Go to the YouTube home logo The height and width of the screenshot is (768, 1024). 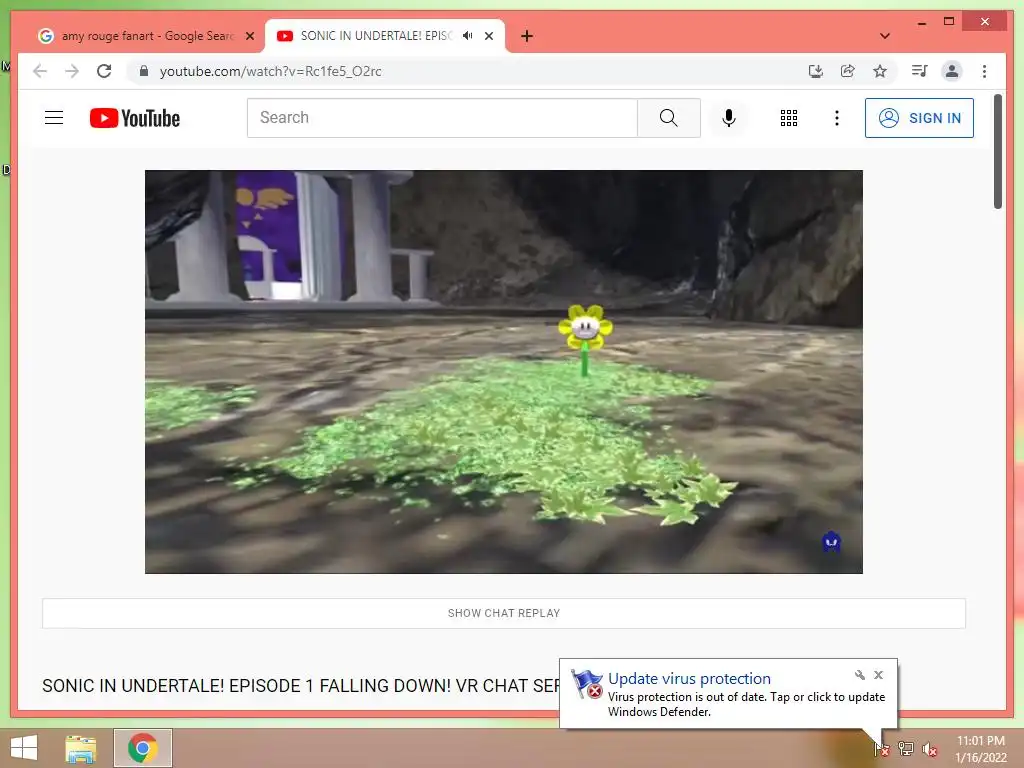pyautogui.click(x=135, y=118)
